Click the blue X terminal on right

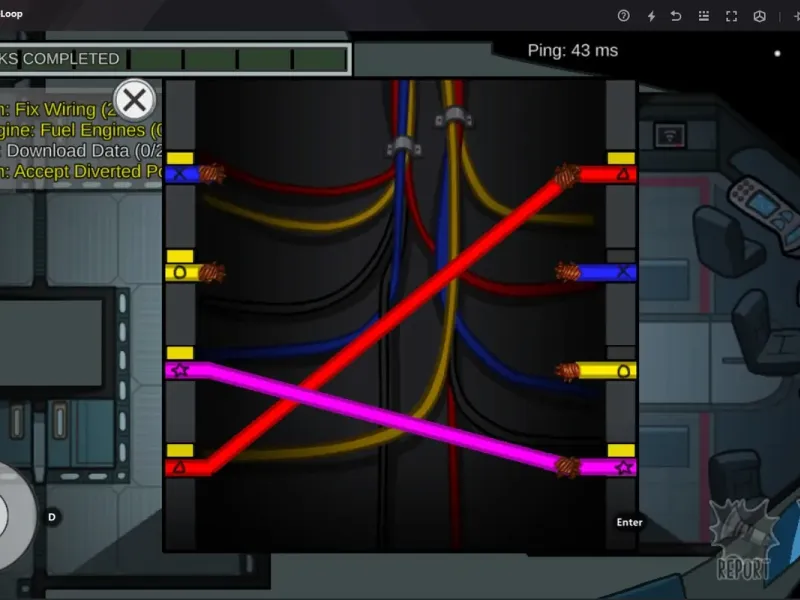pyautogui.click(x=596, y=272)
